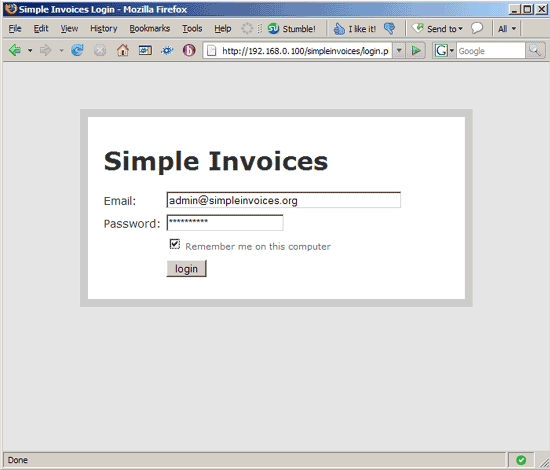
Task: Click the I like it! thumbs-up
Action: click(355, 29)
